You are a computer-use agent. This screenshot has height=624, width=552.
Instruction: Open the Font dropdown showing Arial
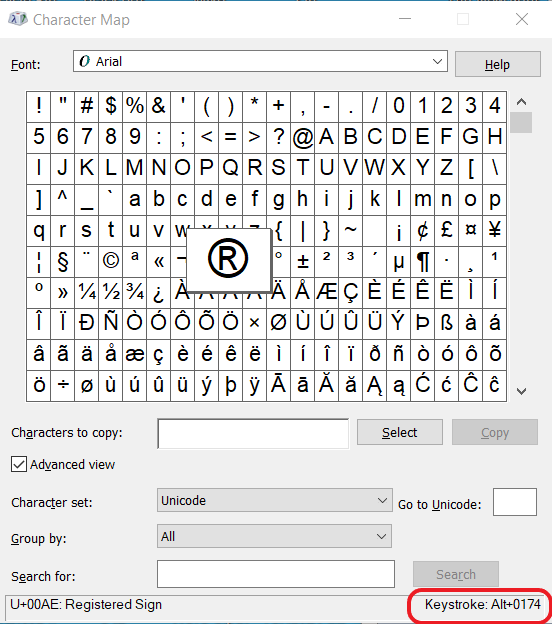point(260,61)
